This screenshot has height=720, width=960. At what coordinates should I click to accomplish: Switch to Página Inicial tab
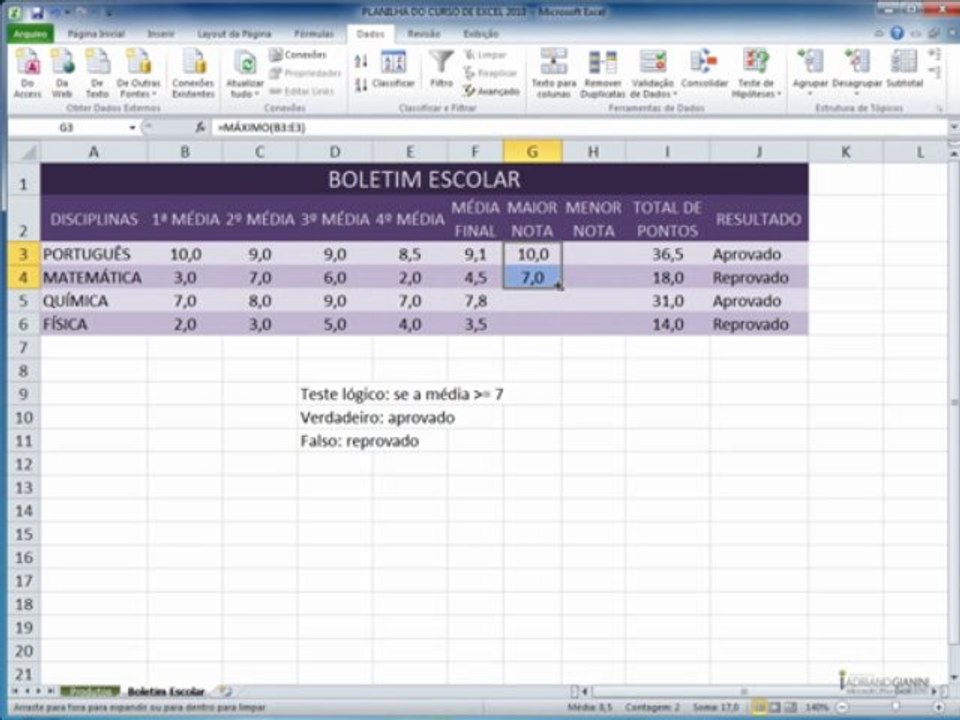coord(96,34)
